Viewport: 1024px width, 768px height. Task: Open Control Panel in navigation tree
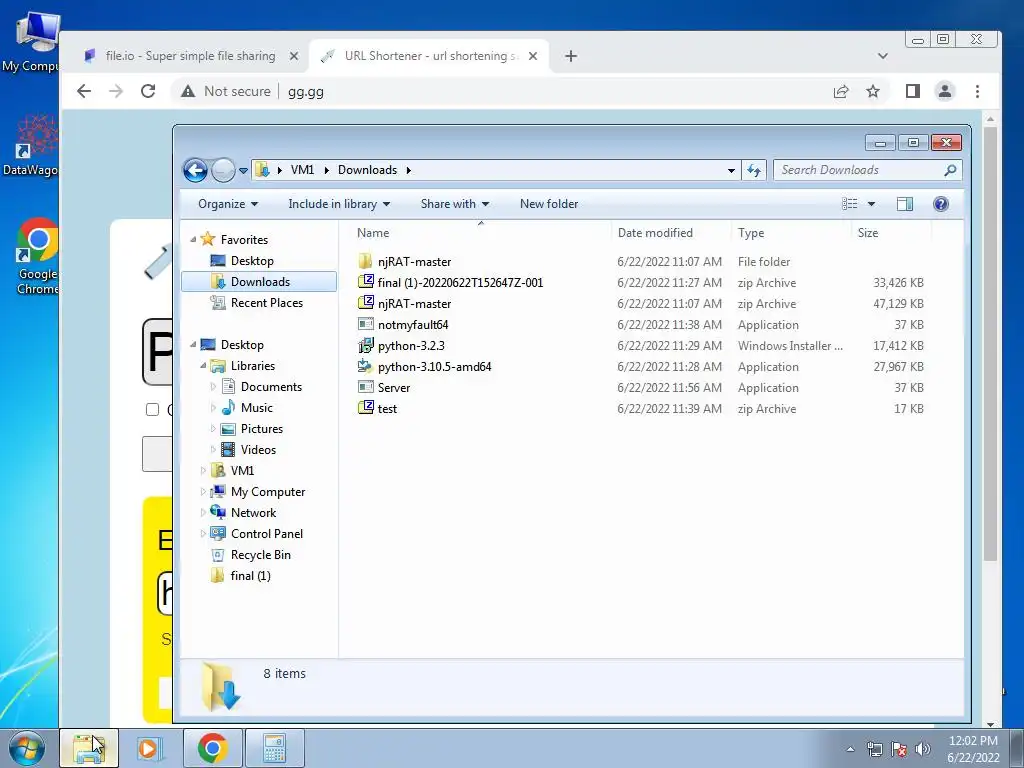[266, 534]
